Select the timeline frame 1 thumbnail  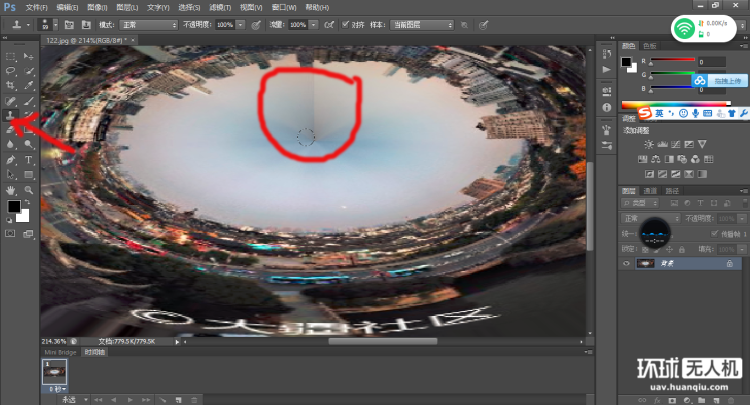point(53,370)
